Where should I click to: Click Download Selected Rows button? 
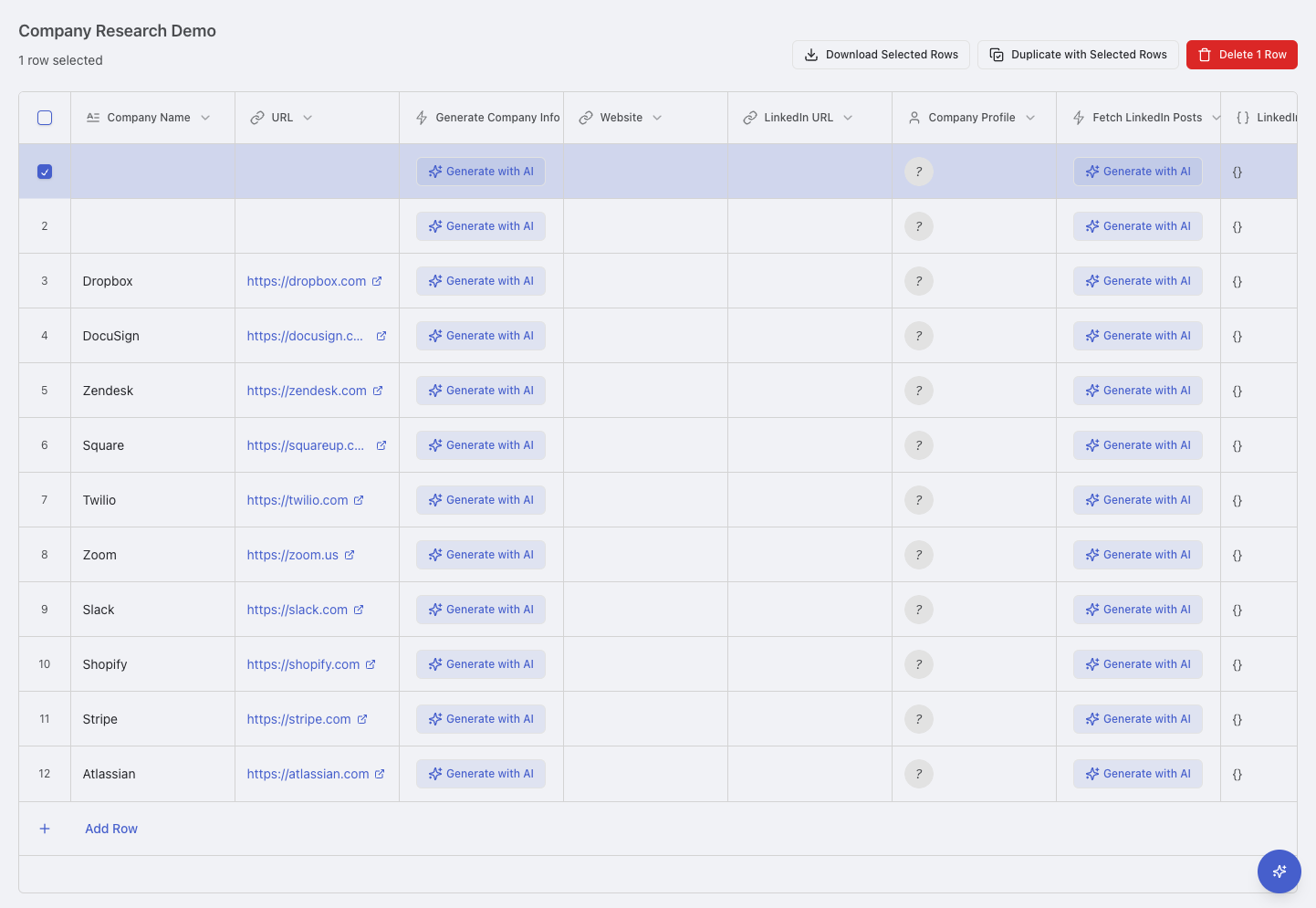tap(881, 55)
